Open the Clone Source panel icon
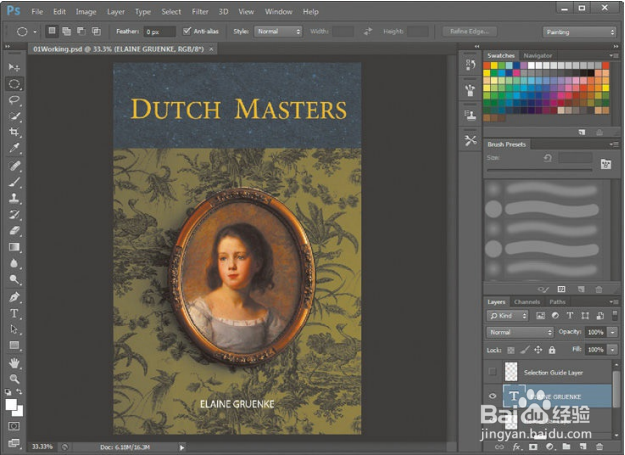Screen dimensions: 625x455 coord(470,116)
